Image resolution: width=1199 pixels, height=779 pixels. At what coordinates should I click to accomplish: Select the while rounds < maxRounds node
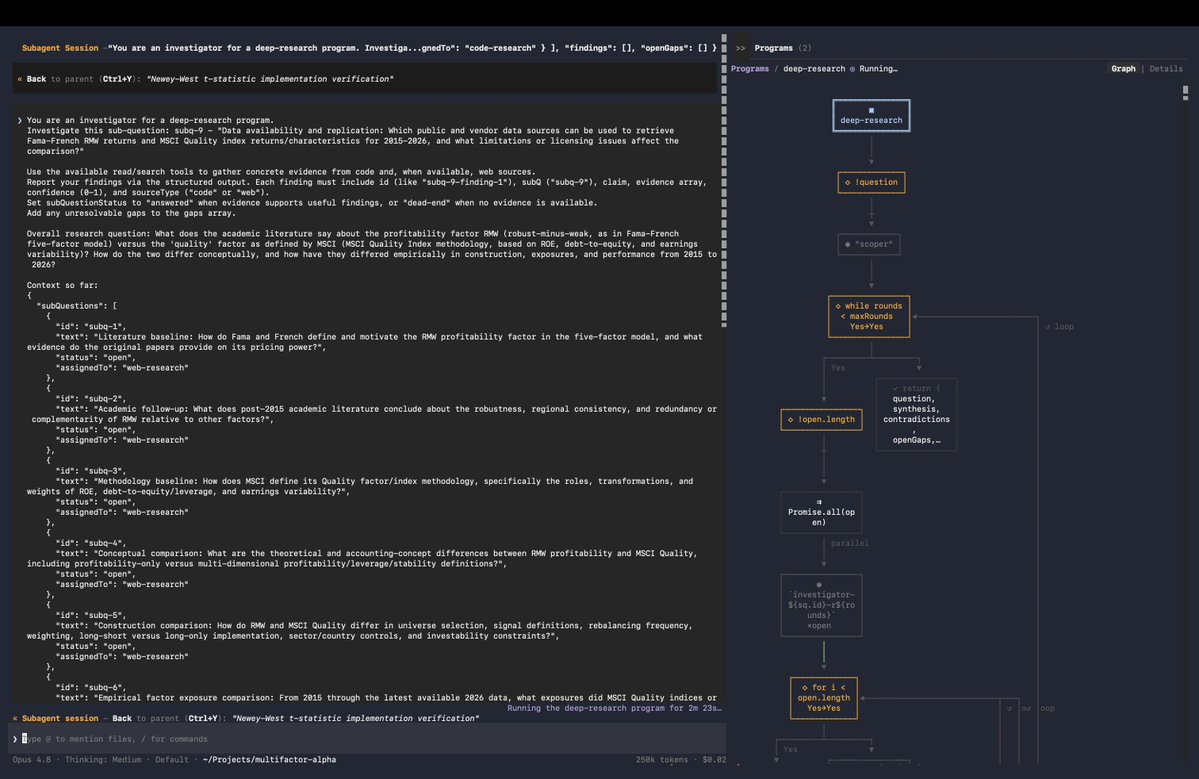point(869,316)
